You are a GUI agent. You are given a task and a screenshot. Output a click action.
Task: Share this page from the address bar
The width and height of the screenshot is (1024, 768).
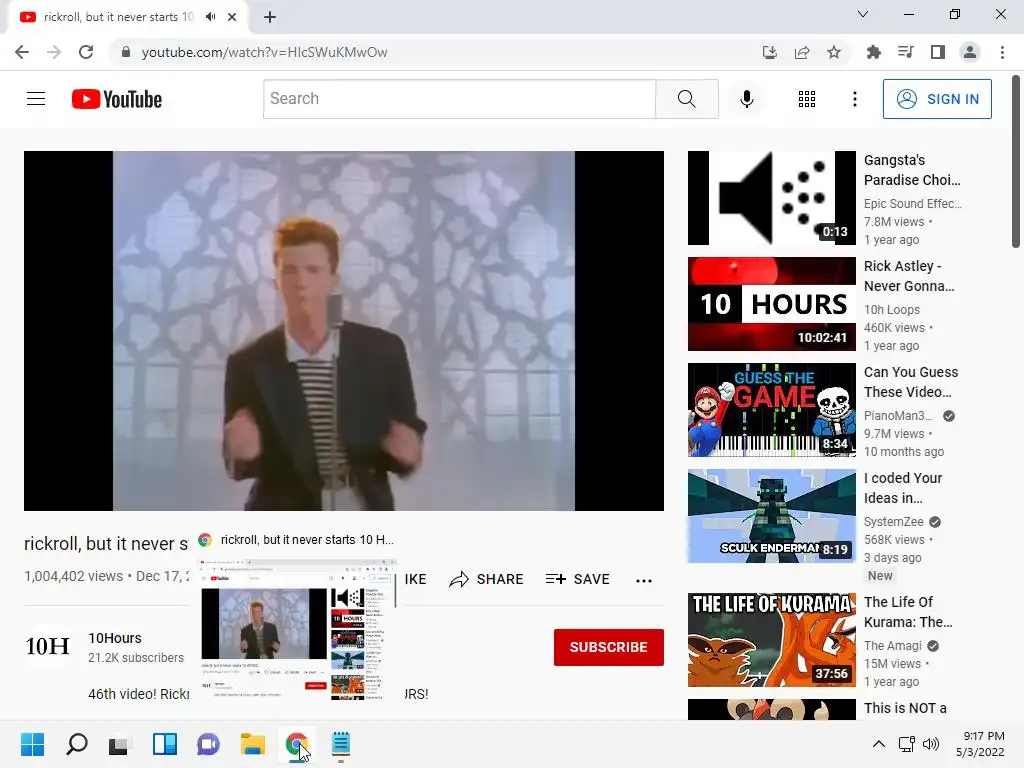pos(802,52)
